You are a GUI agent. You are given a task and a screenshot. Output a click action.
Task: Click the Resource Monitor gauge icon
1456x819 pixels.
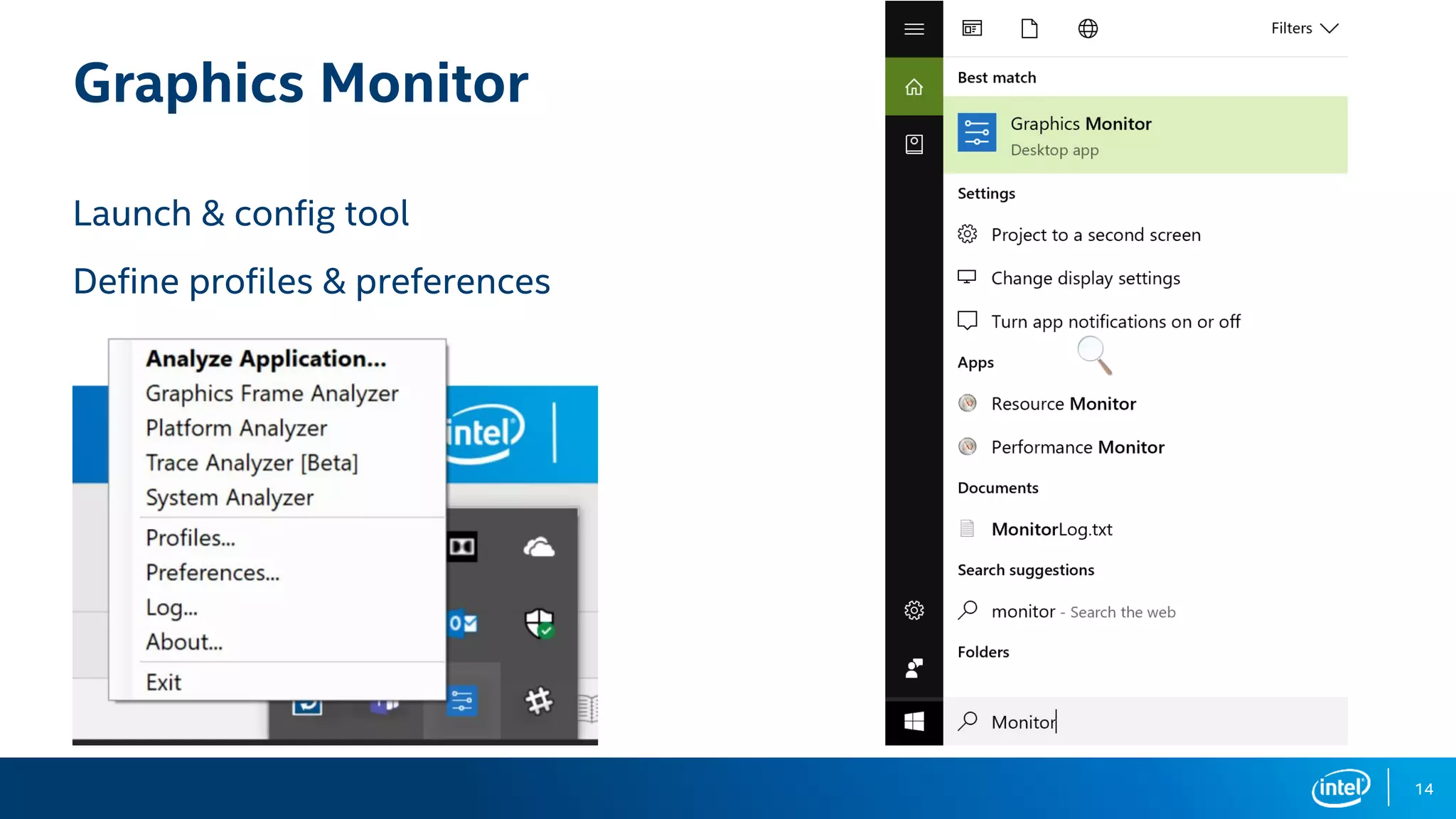click(968, 404)
